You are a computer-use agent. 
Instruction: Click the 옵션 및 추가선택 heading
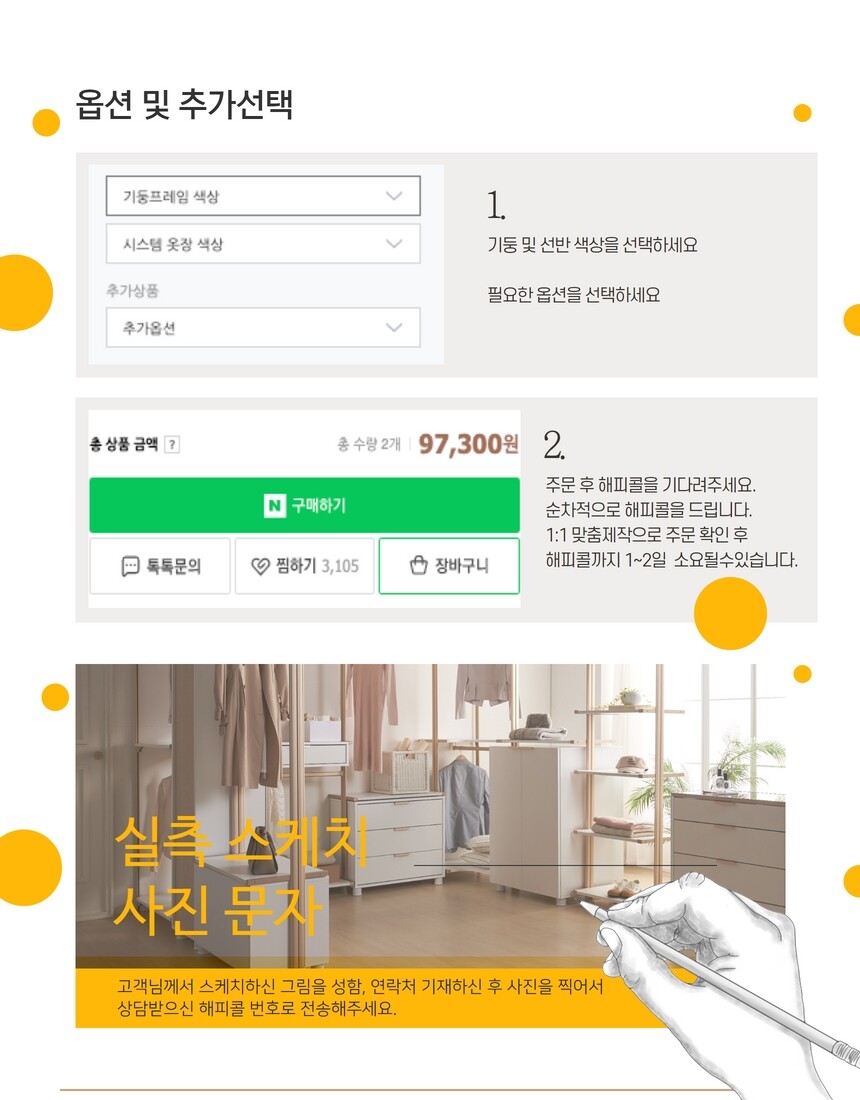pos(184,105)
